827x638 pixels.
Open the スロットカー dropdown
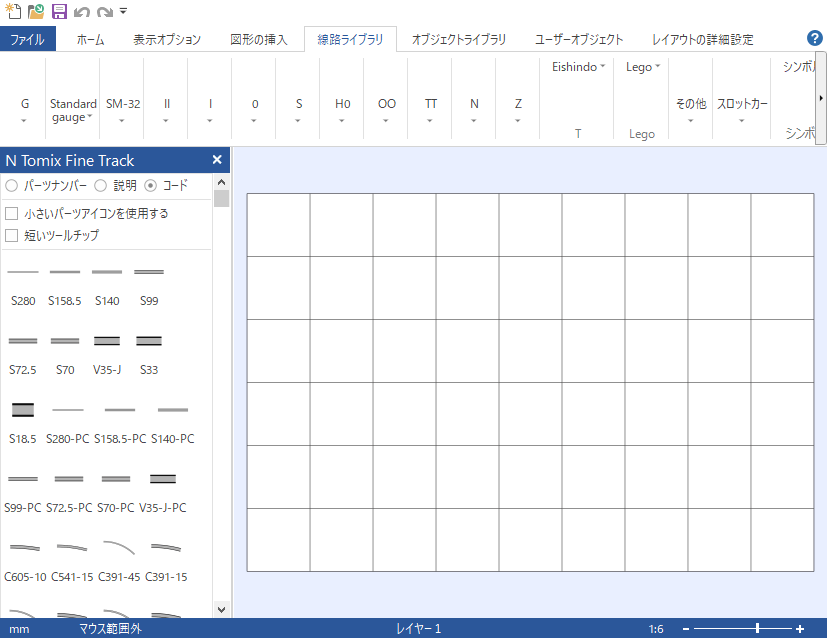[x=742, y=110]
